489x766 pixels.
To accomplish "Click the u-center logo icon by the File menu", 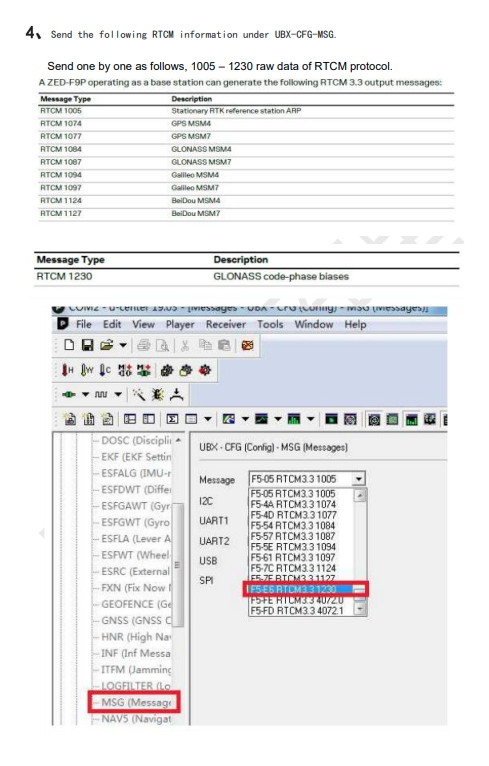I will coord(63,324).
